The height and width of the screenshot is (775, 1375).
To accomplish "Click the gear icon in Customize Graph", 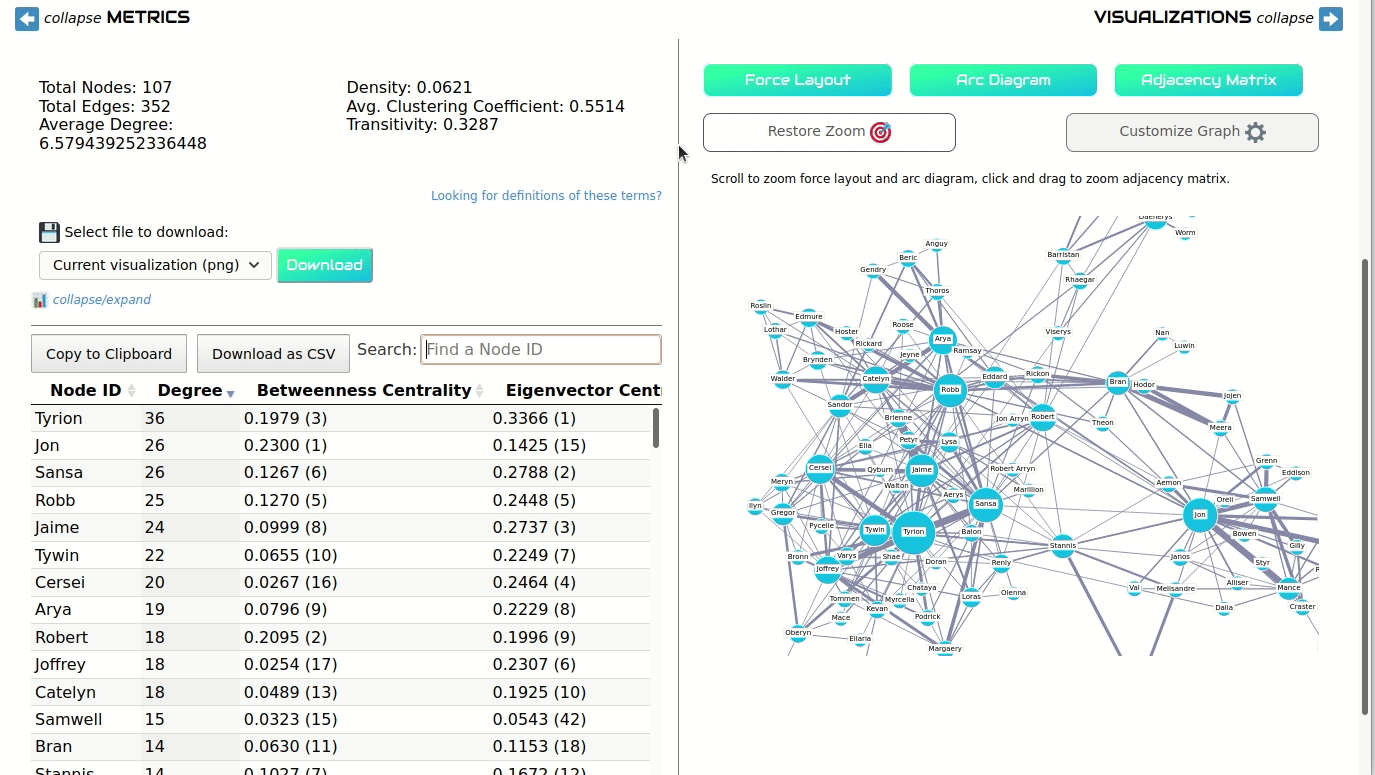I will click(1255, 132).
